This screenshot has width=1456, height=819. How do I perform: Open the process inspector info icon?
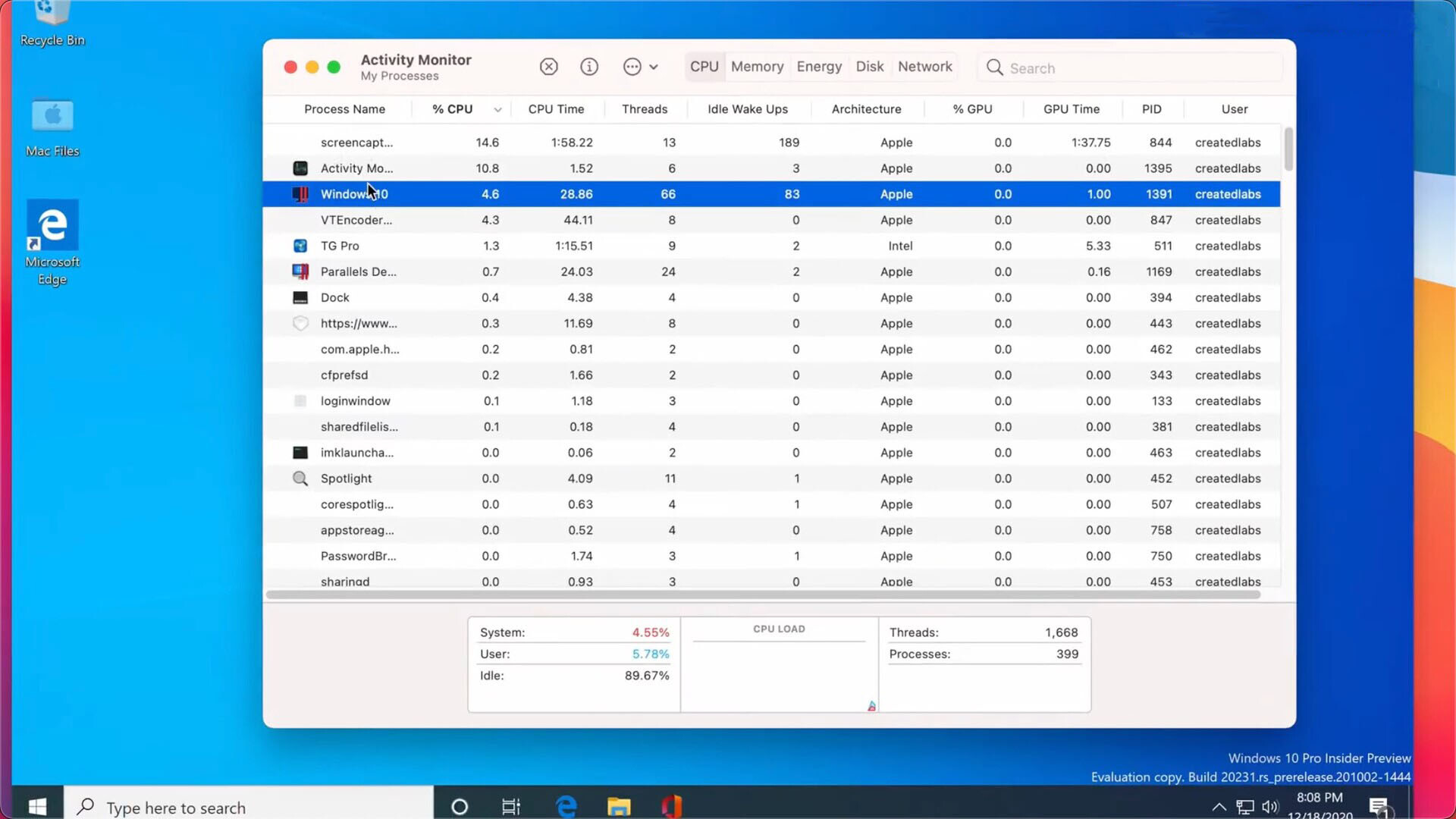click(589, 67)
